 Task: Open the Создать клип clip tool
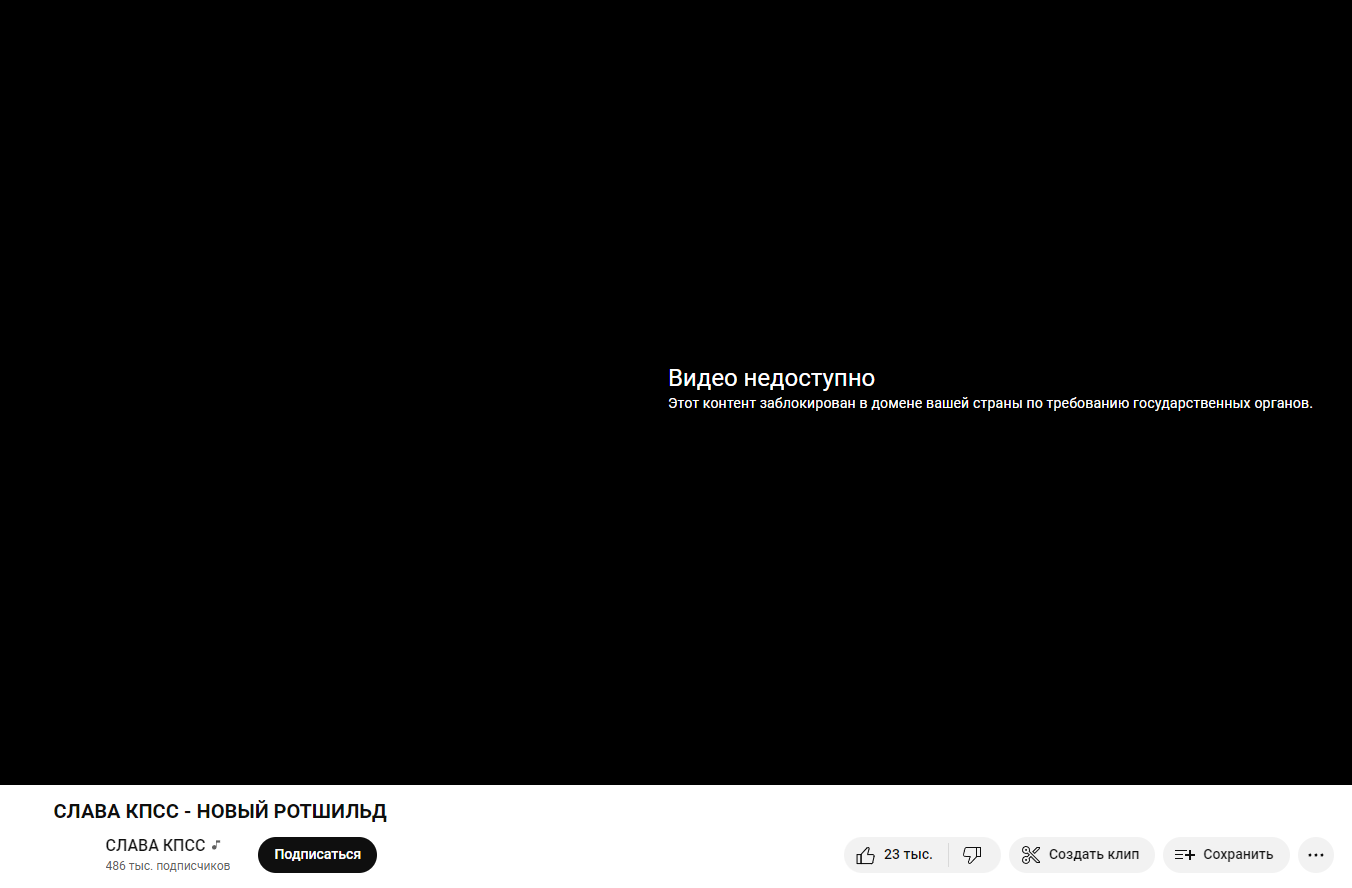pos(1081,855)
